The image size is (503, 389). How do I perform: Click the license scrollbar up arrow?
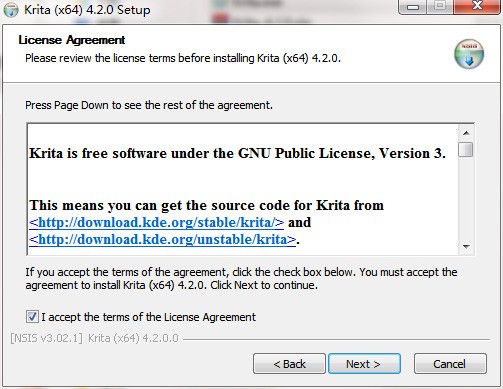pyautogui.click(x=466, y=133)
